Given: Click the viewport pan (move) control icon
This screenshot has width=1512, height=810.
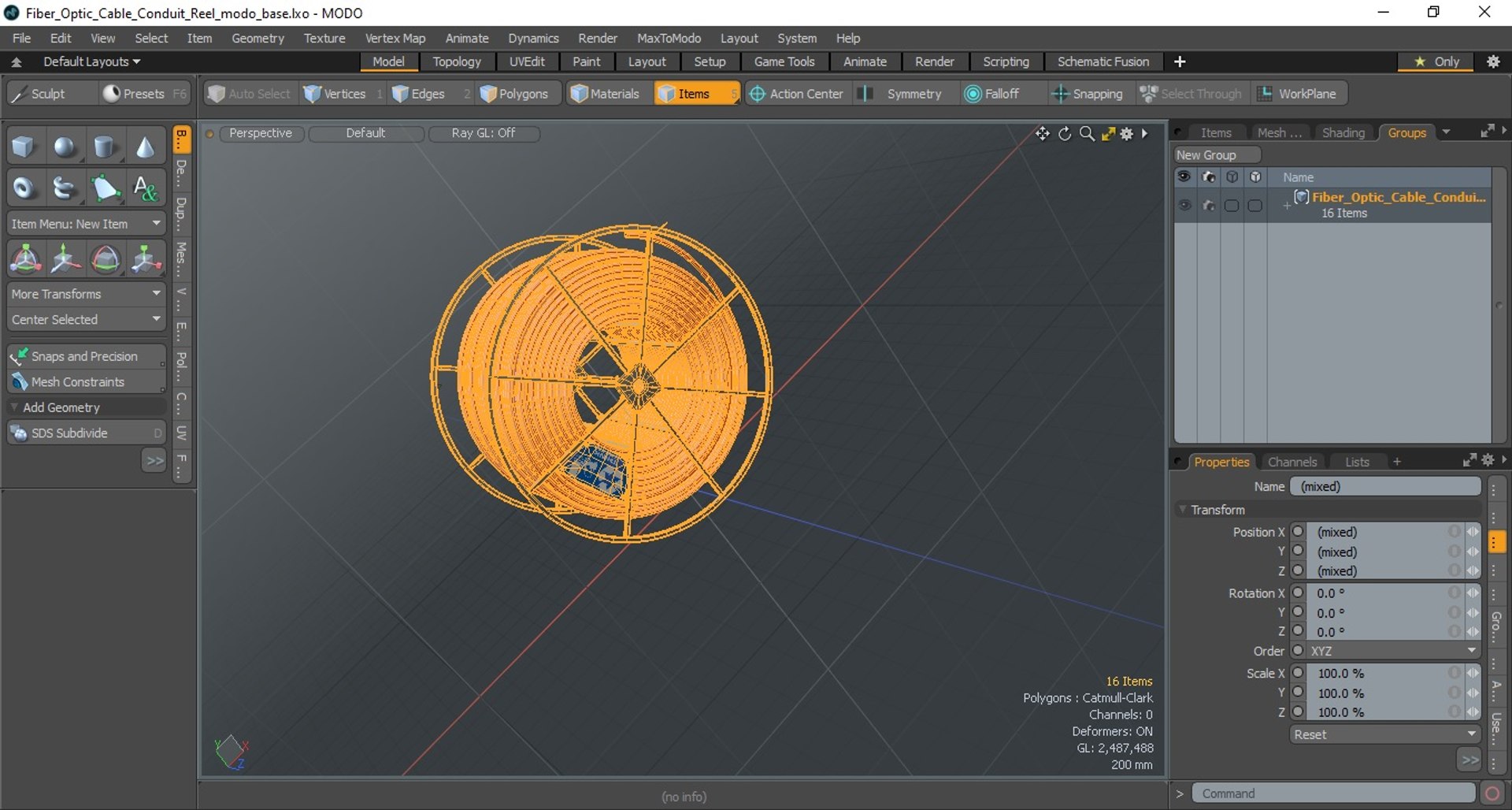Looking at the screenshot, I should (1043, 134).
